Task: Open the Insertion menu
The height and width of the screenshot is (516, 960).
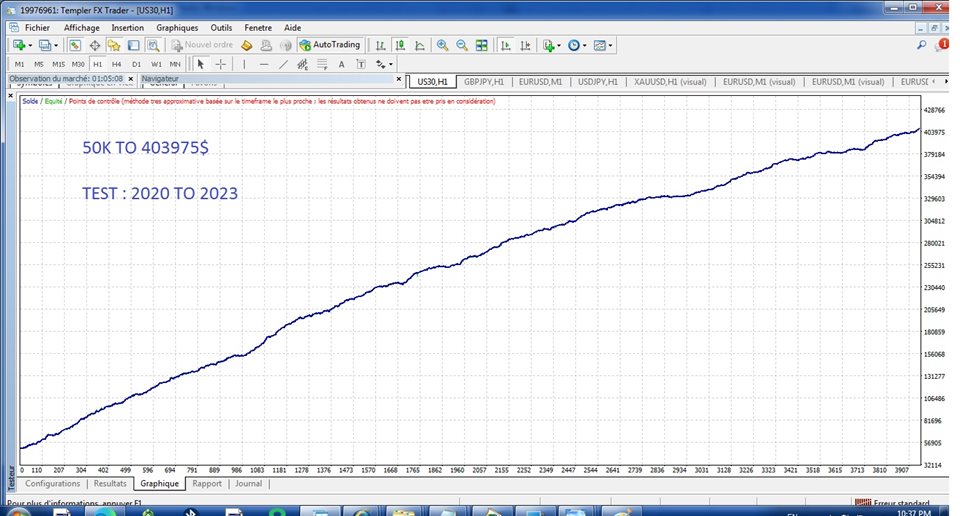Action: [127, 28]
